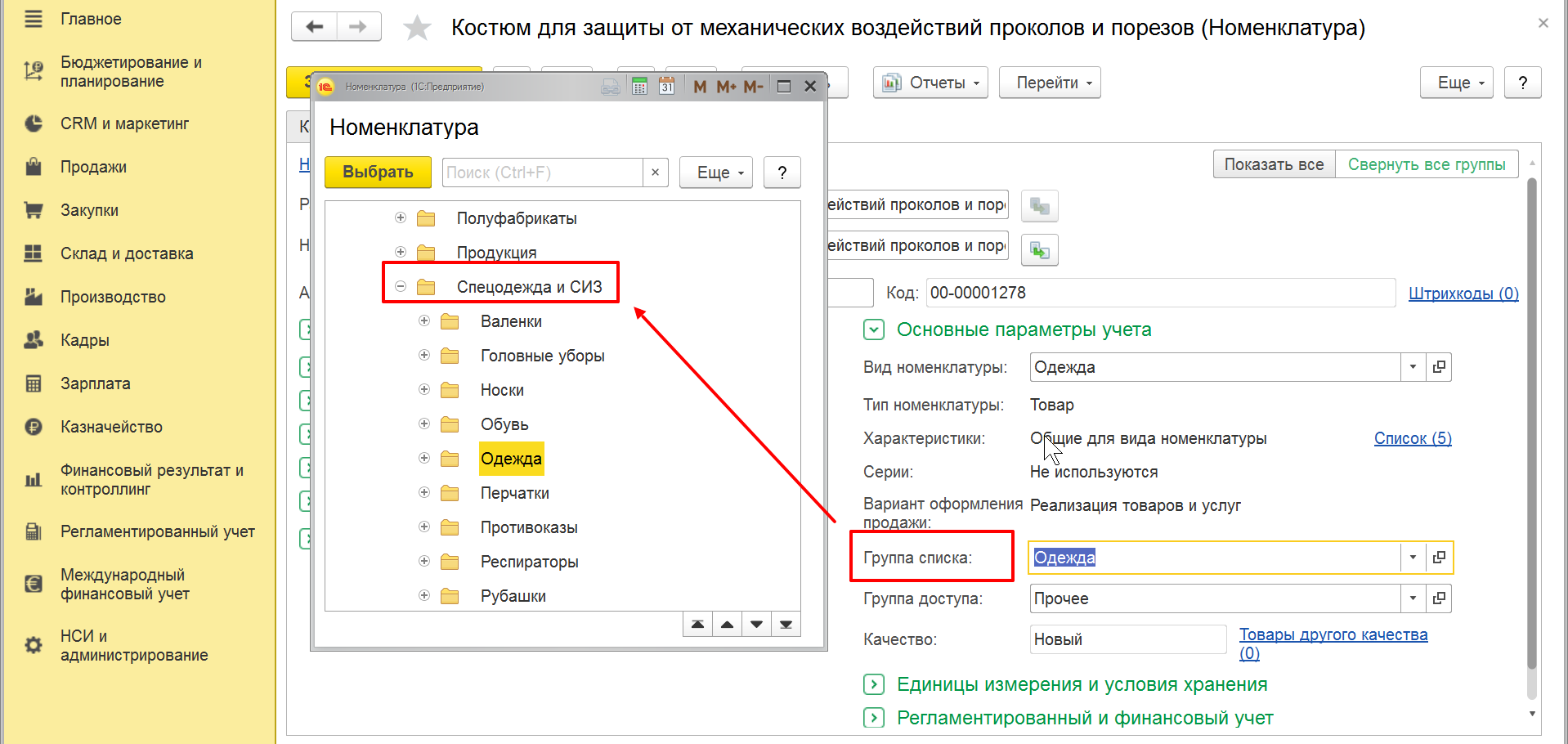Go back with left arrow button

click(x=314, y=27)
